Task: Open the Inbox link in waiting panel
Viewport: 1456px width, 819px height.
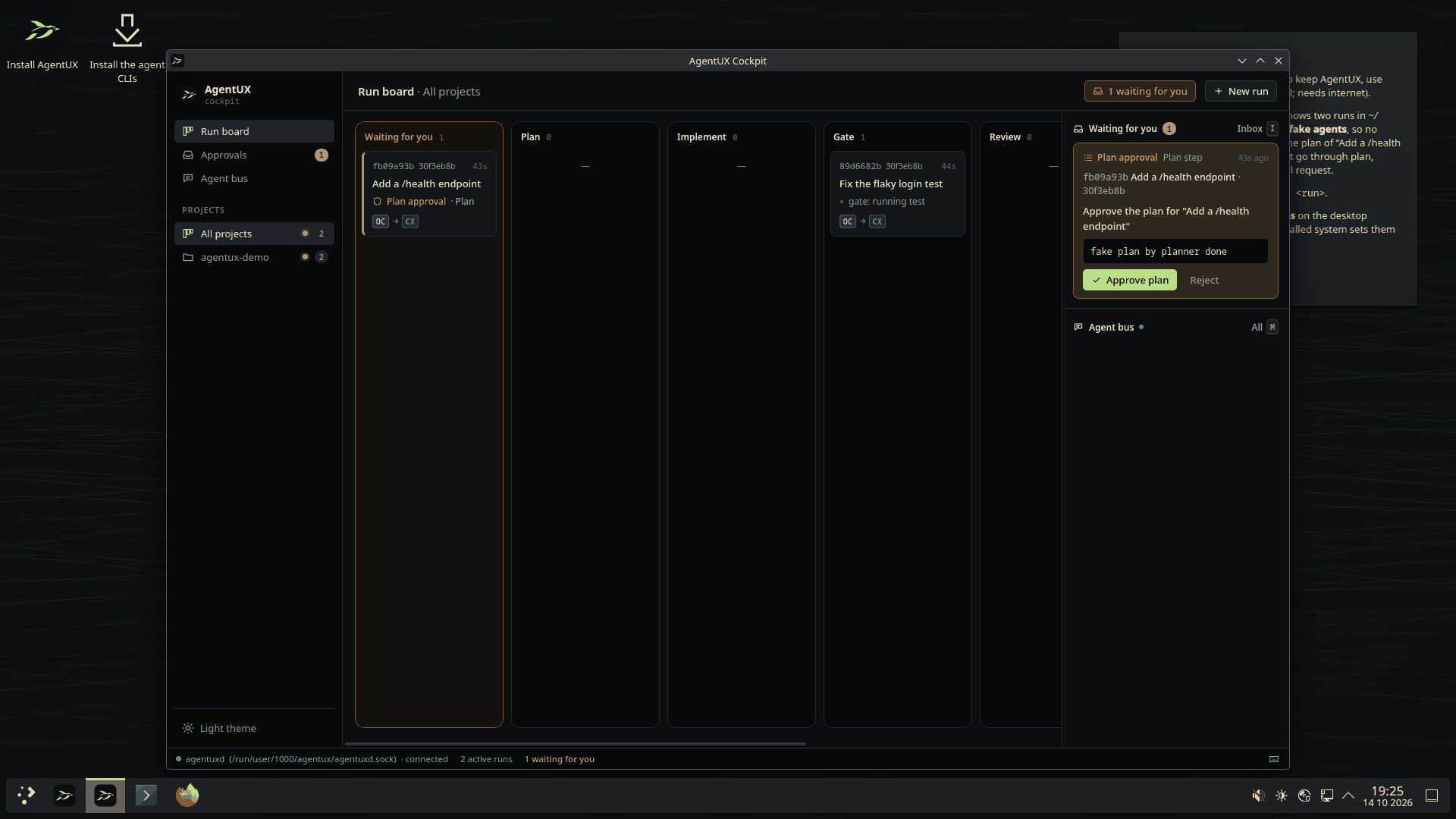Action: click(x=1257, y=129)
